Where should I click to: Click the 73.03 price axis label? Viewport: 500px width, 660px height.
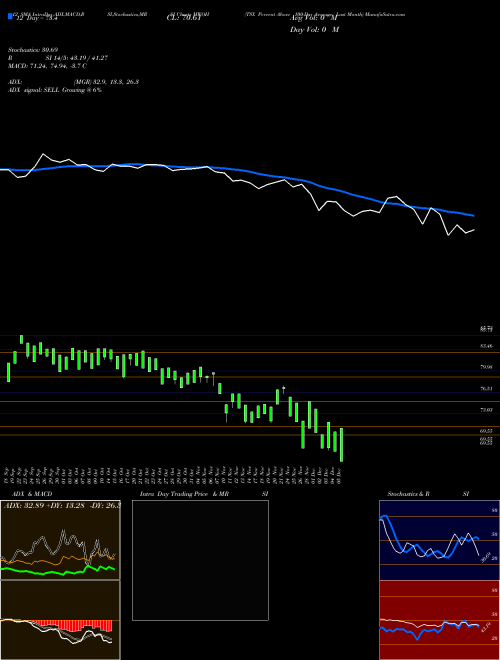point(486,410)
